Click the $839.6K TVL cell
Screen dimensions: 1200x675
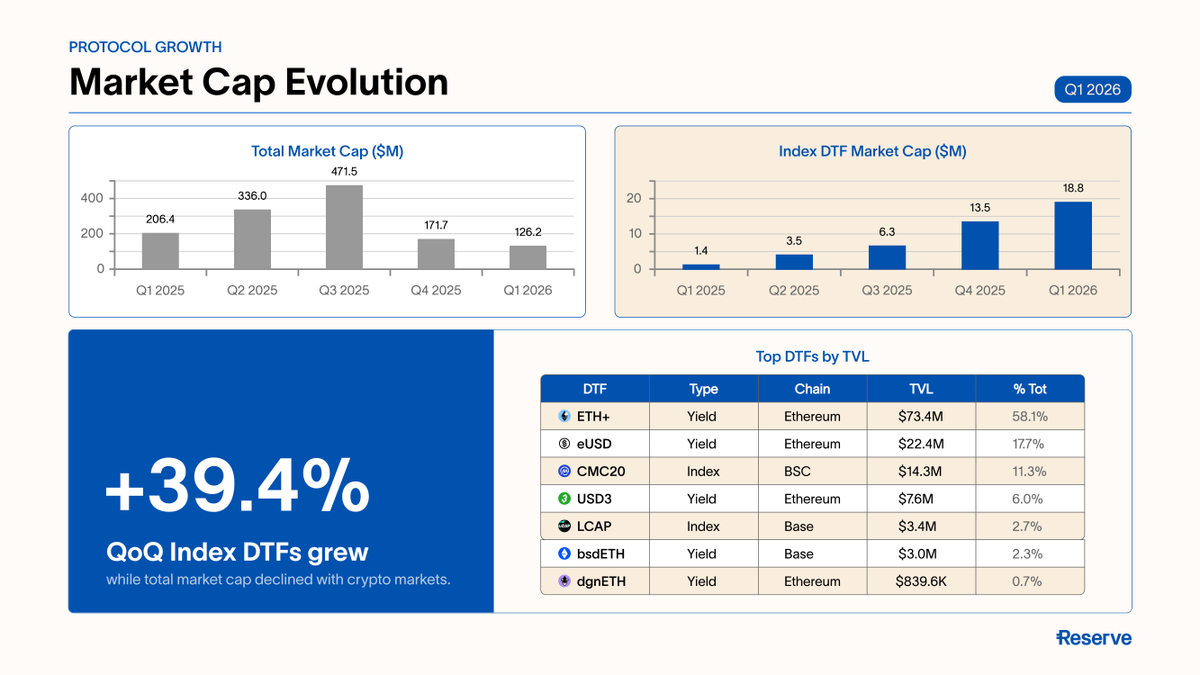point(920,581)
